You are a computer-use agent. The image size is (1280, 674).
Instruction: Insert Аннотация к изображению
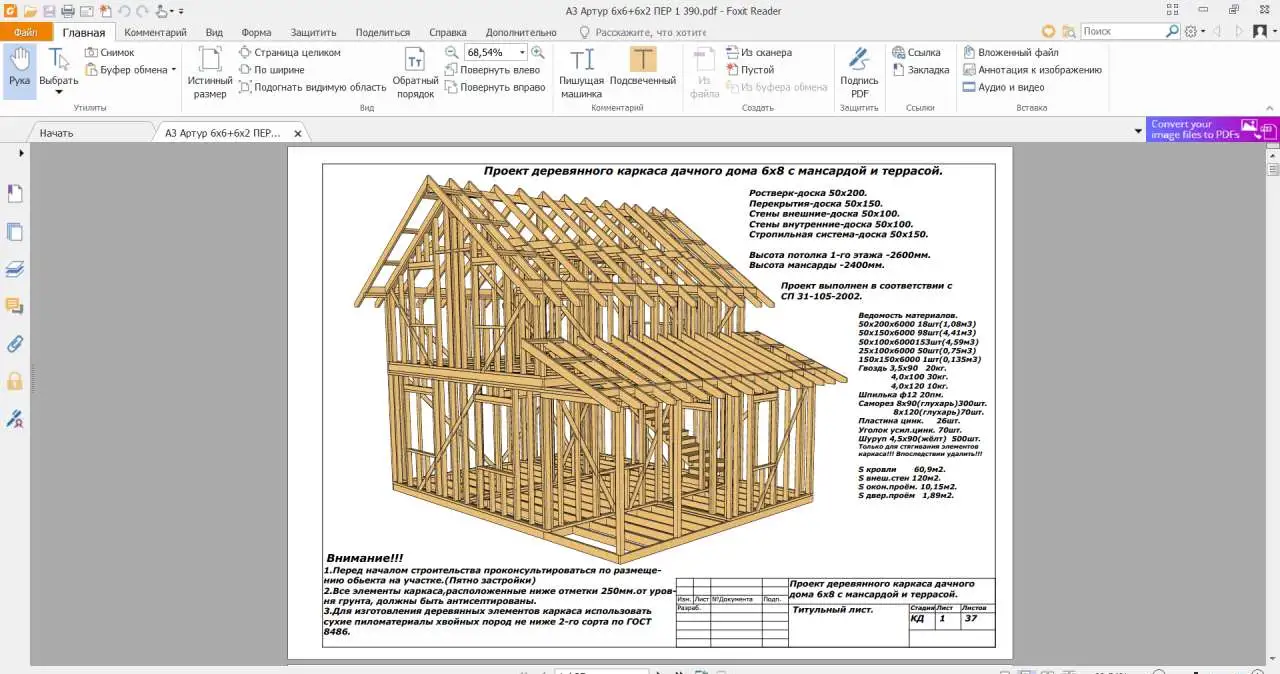click(1032, 70)
